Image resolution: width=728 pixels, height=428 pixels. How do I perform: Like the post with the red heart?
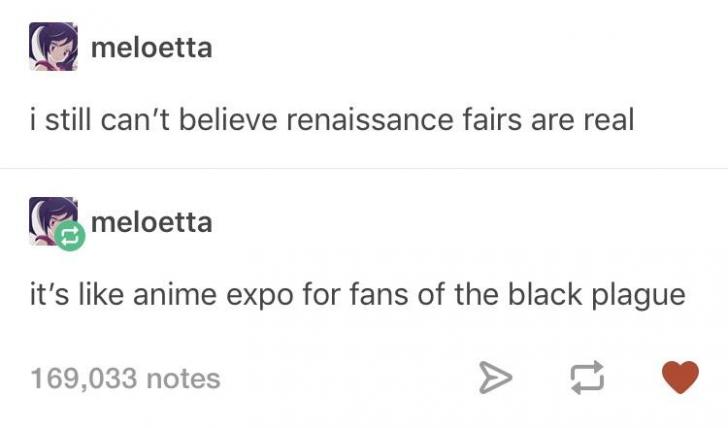pos(680,377)
